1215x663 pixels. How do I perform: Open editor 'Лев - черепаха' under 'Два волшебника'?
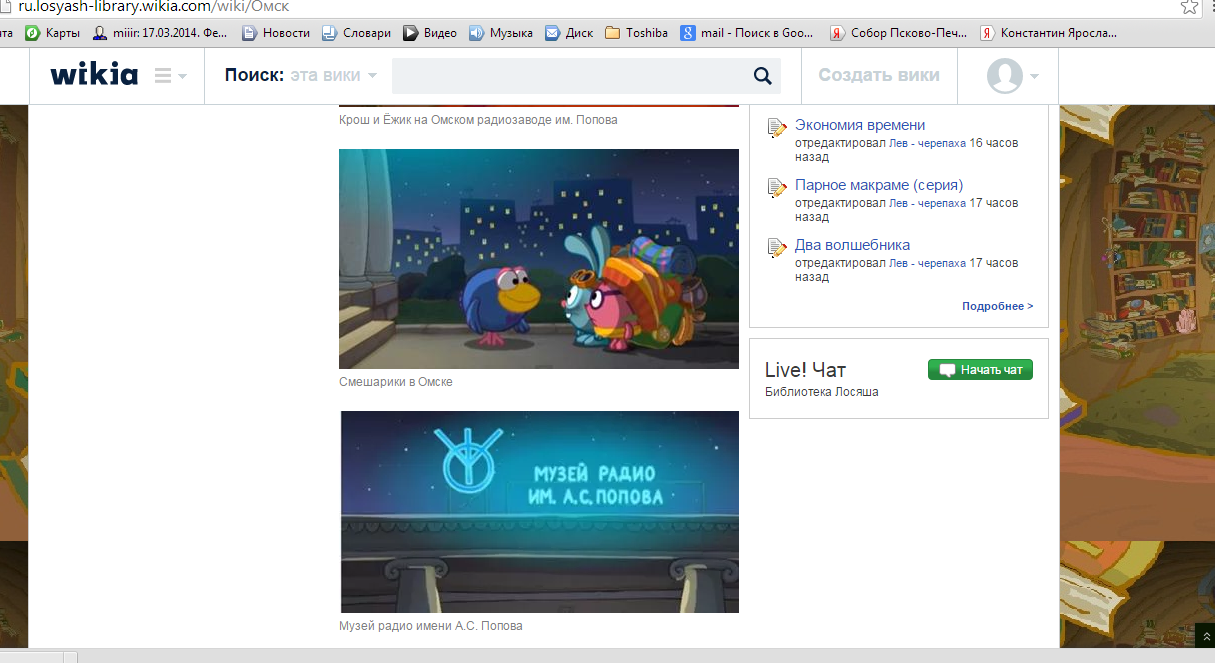927,263
